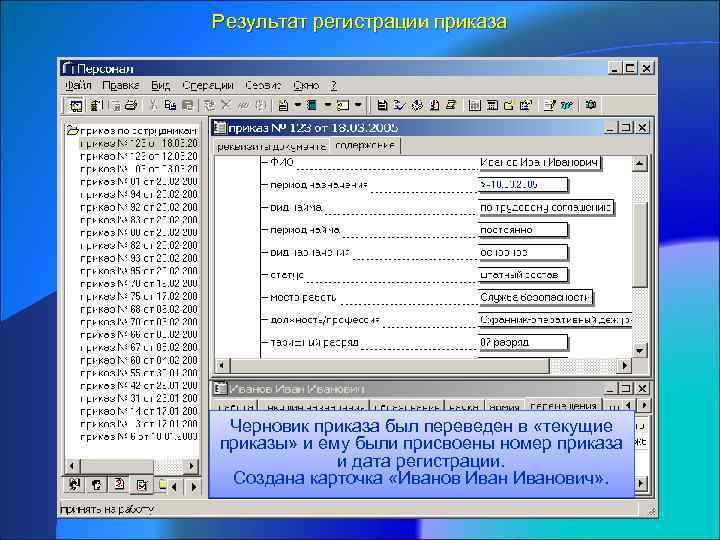This screenshot has height=540, width=720.
Task: Click the copy icon next to scissors
Action: coord(170,105)
